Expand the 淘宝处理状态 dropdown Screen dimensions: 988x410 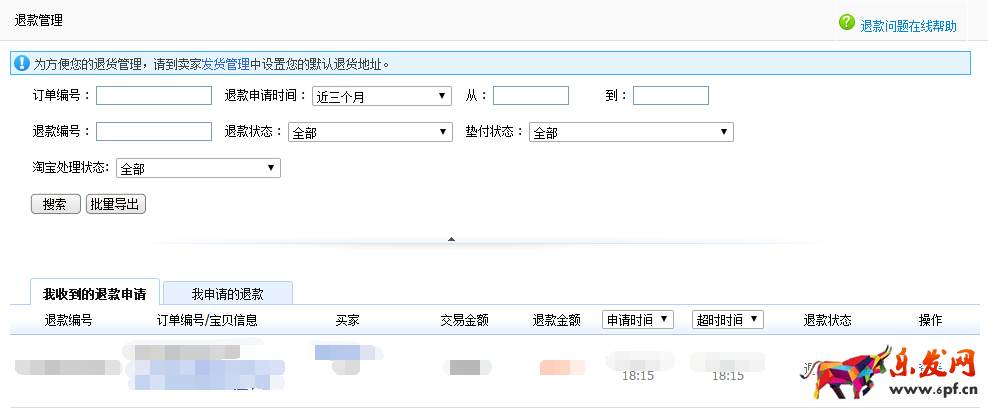[198, 168]
